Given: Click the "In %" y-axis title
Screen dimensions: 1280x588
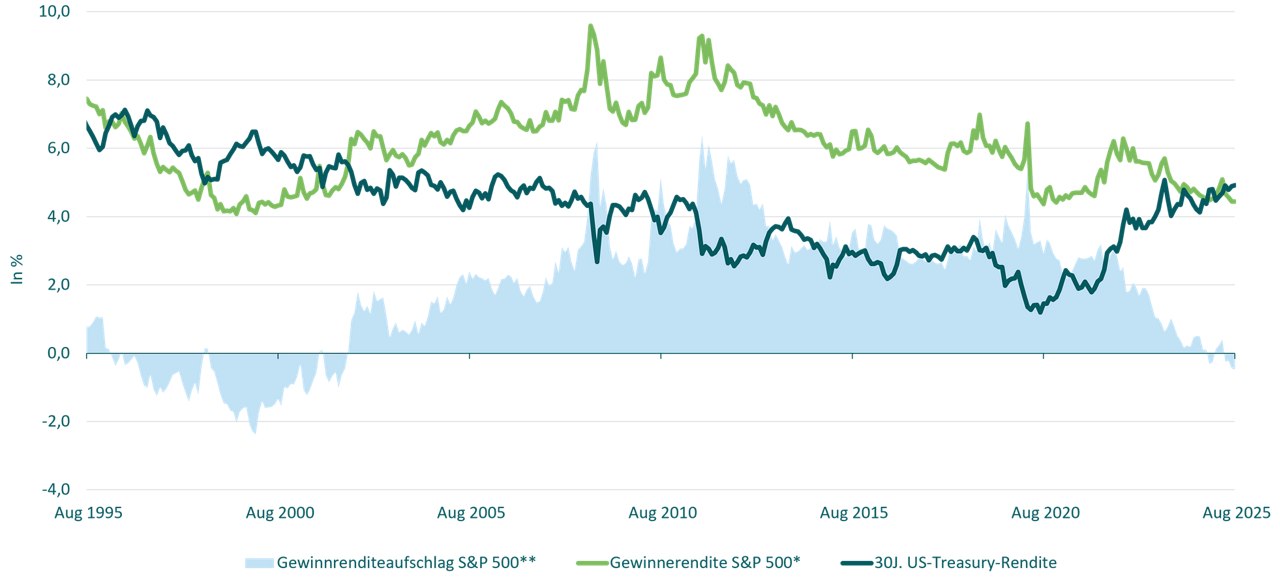Looking at the screenshot, I should coord(16,270).
